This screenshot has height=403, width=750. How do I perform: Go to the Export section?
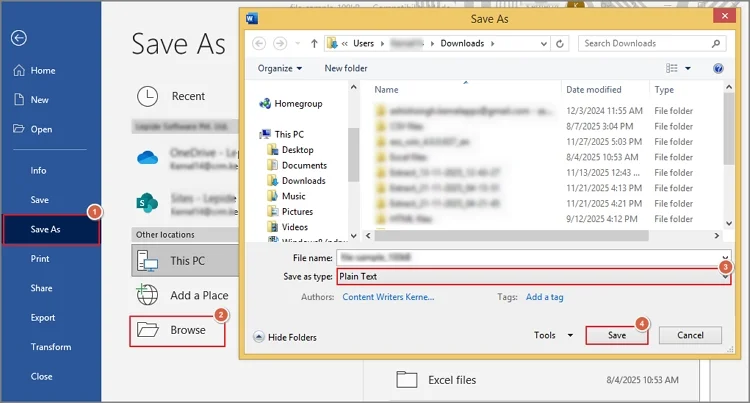pos(43,317)
